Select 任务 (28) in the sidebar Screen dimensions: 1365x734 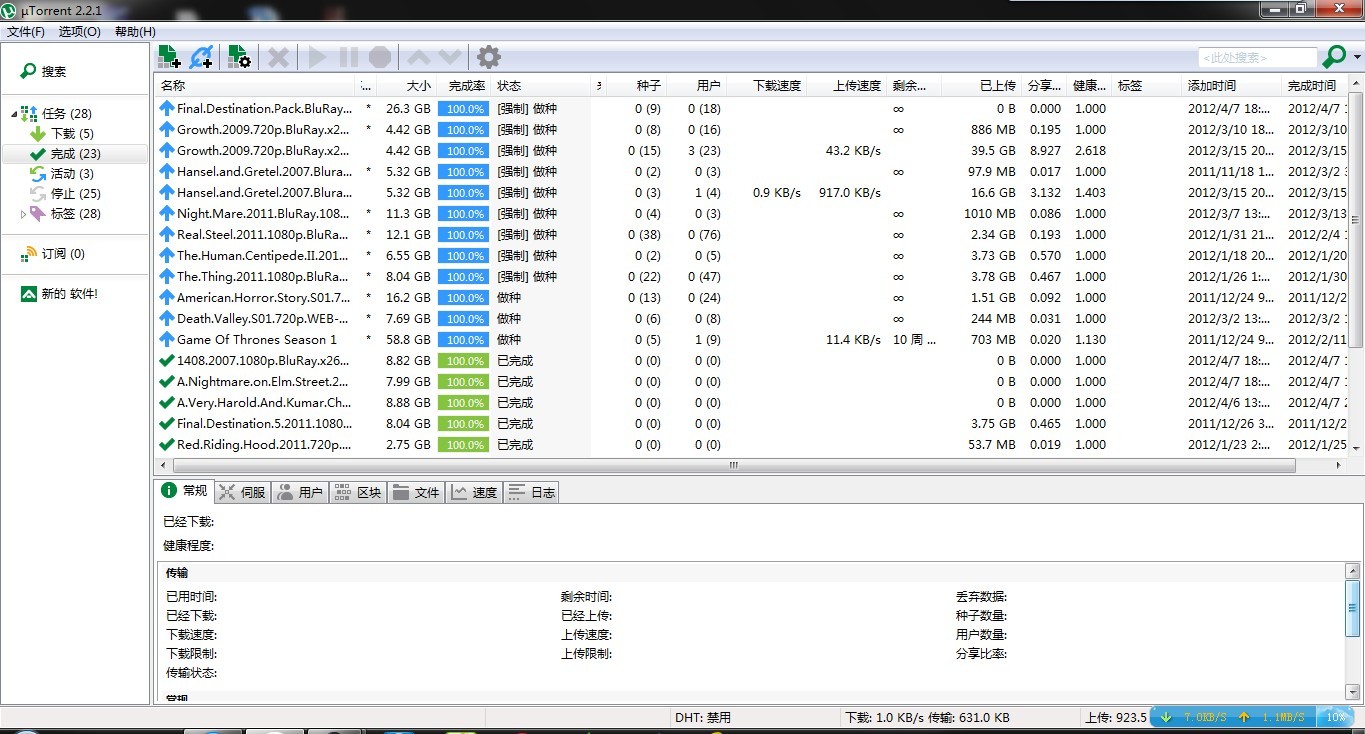pos(66,114)
